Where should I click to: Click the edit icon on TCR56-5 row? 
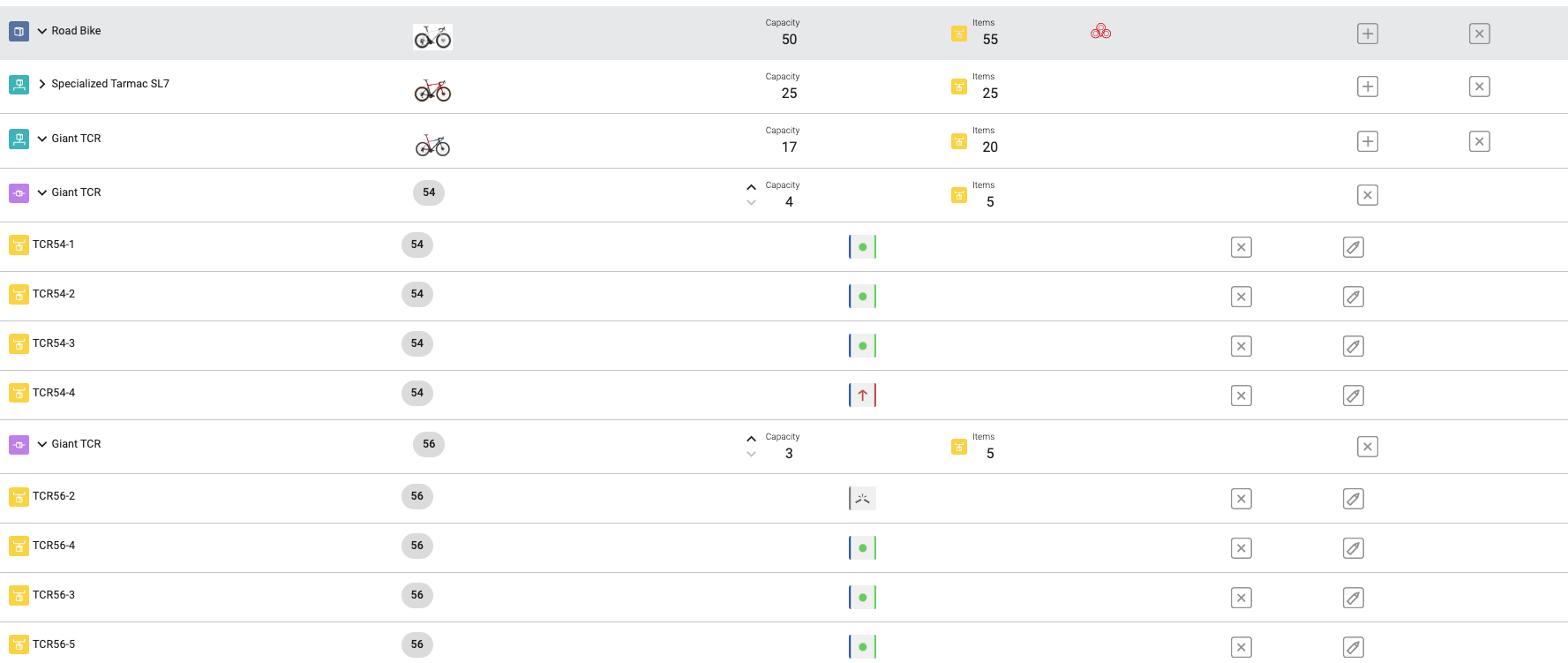1353,647
